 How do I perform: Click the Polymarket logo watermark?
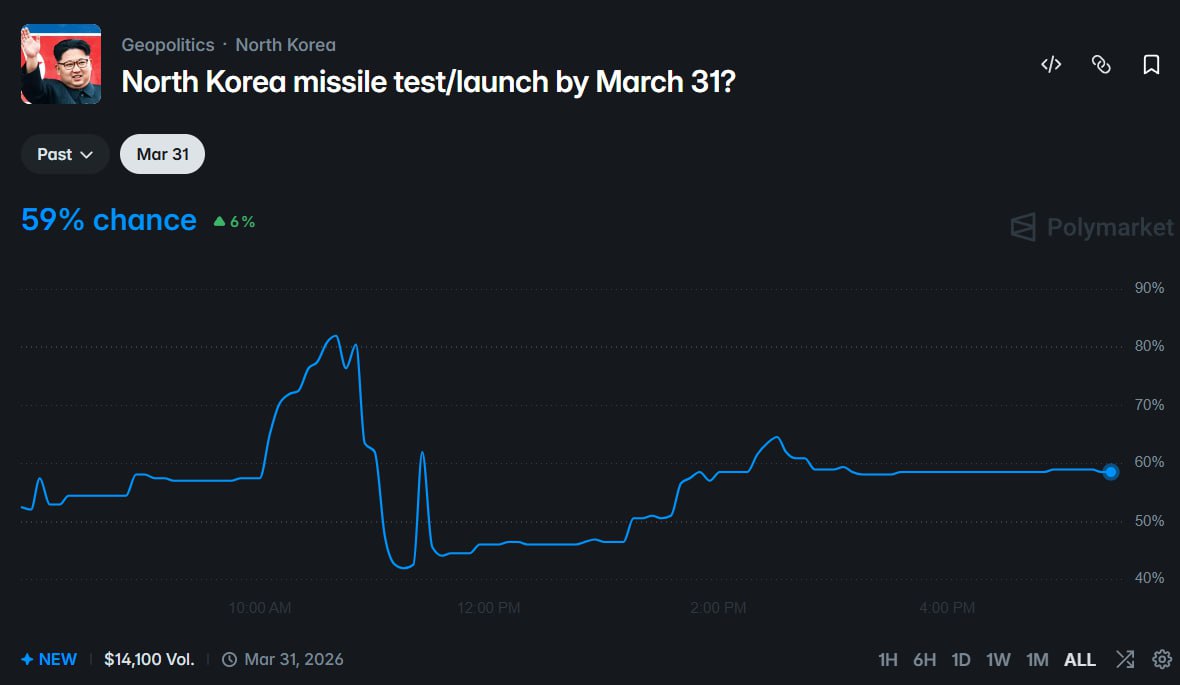point(1092,227)
